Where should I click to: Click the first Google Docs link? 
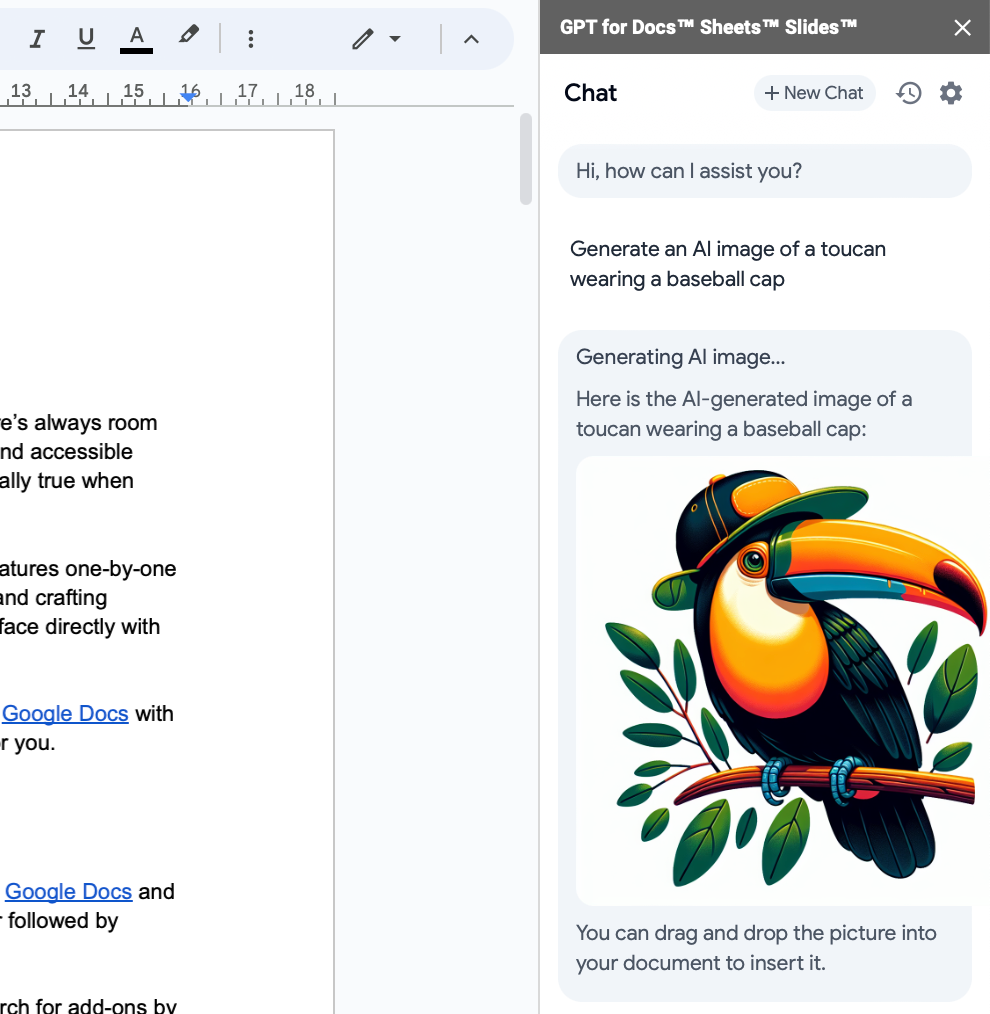click(x=66, y=714)
